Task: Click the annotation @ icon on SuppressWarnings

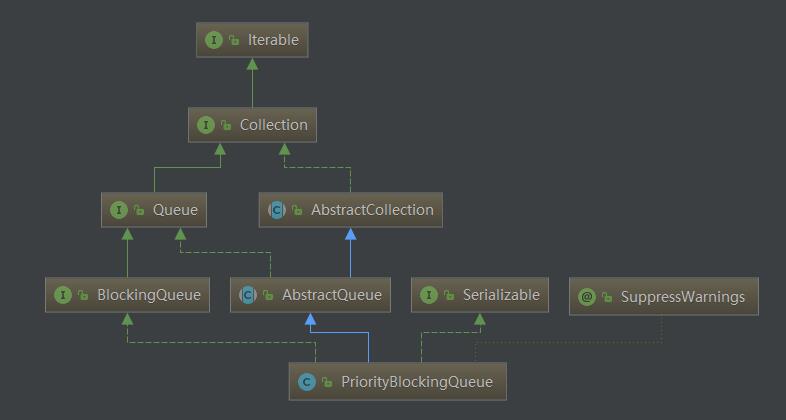Action: (587, 297)
